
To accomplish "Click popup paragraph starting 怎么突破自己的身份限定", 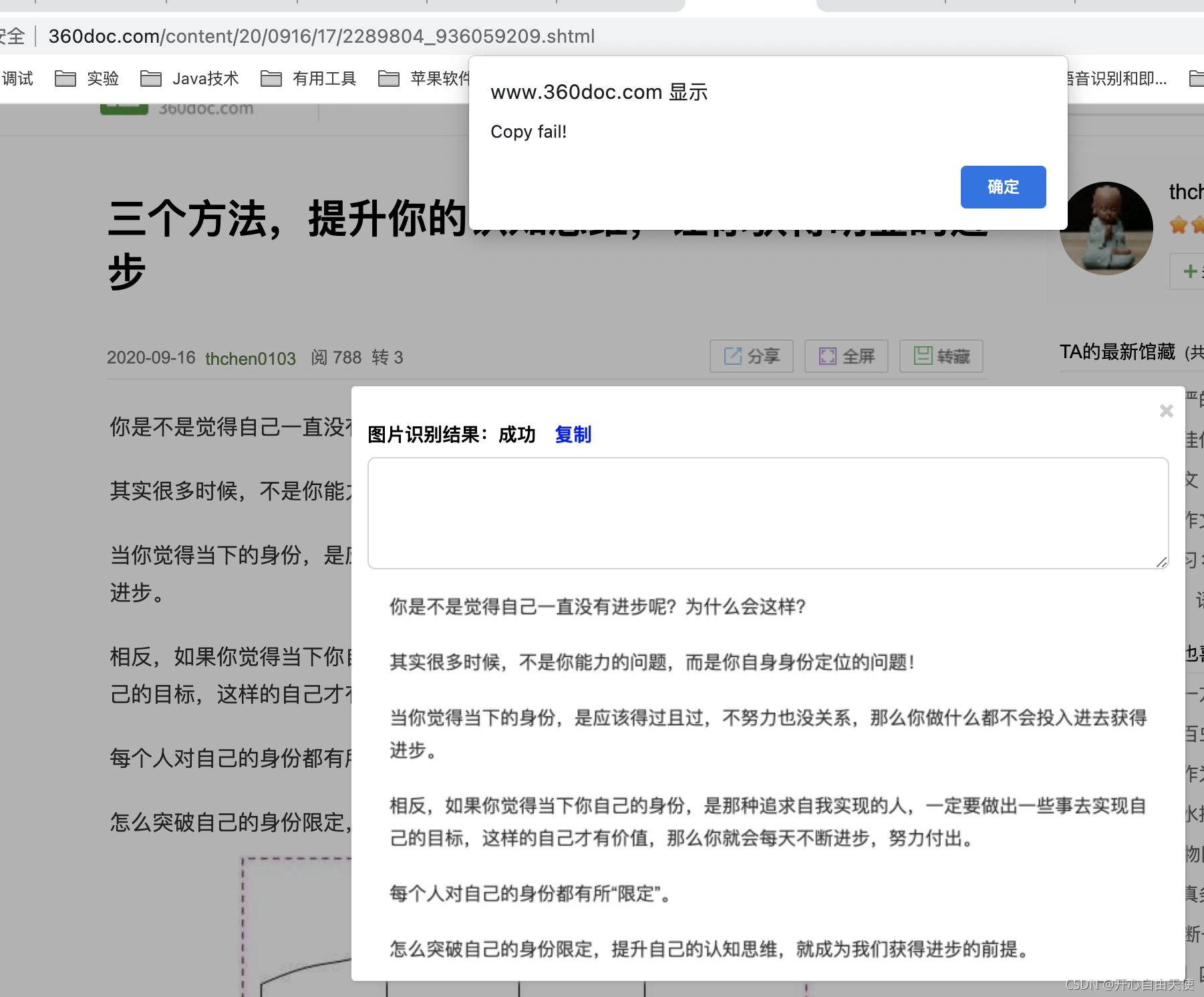I will pos(712,949).
